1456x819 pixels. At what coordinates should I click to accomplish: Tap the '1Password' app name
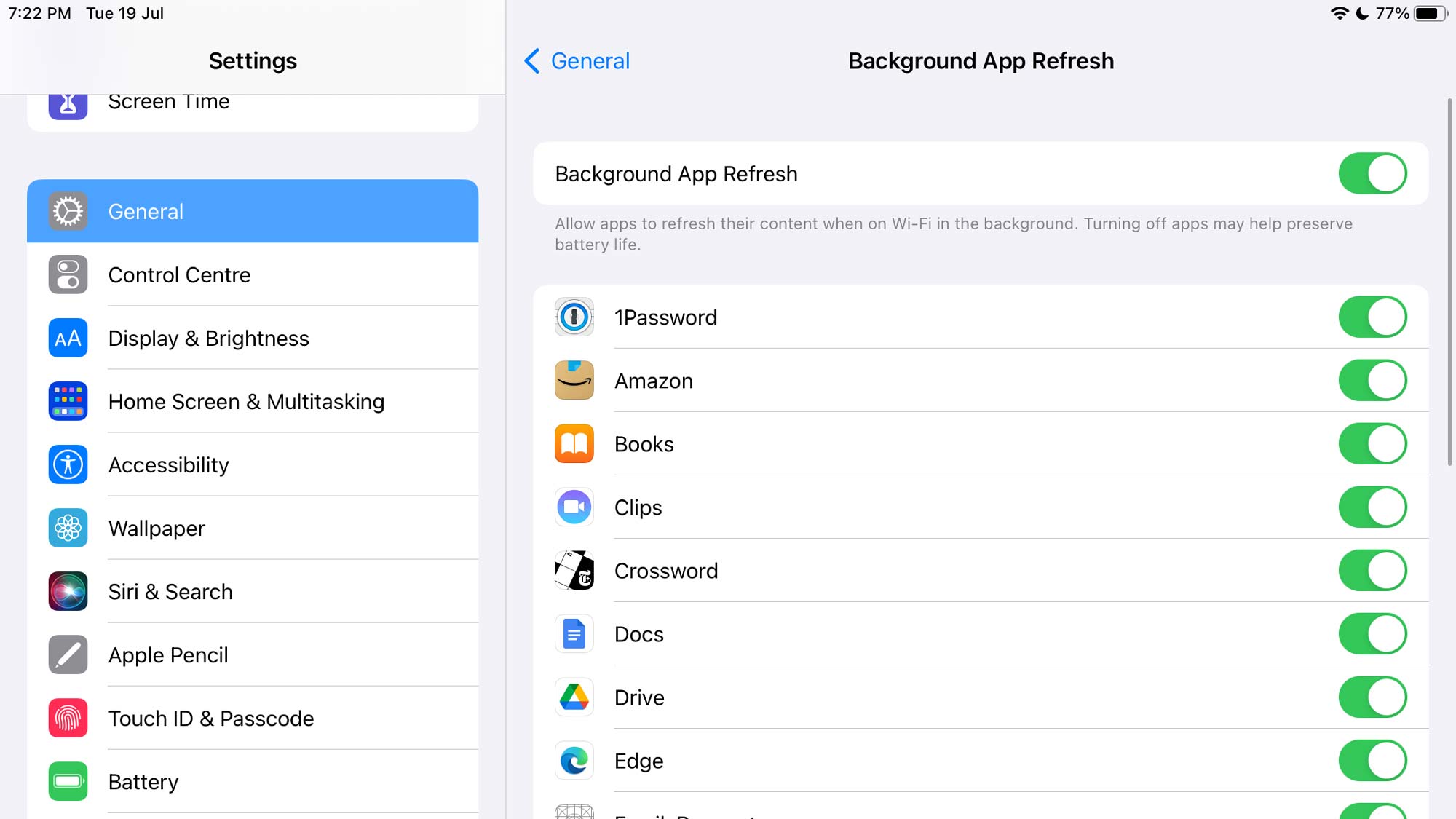coord(665,317)
